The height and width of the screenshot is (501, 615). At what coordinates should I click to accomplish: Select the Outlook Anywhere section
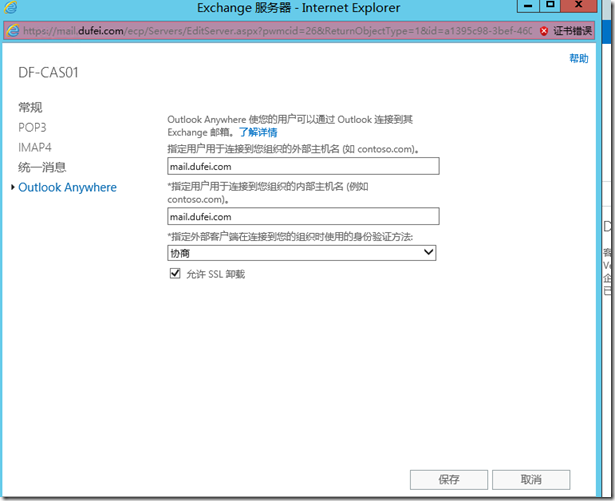67,188
